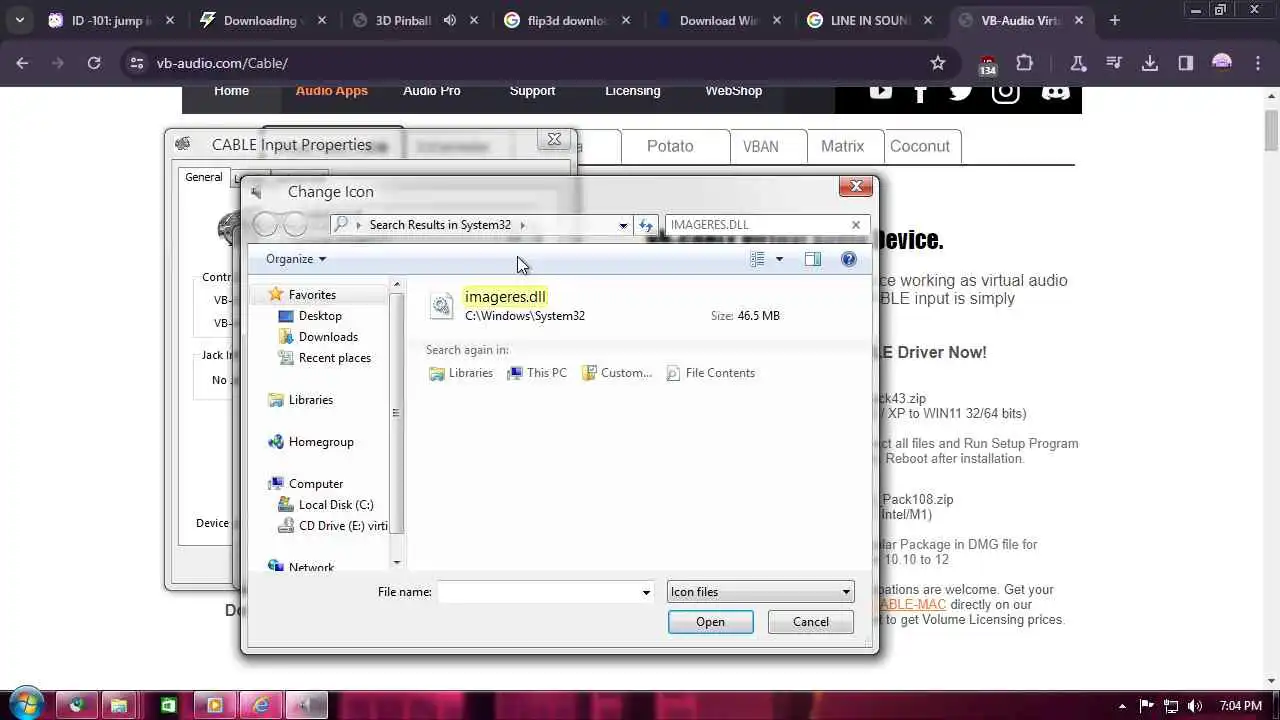1280x720 pixels.
Task: Open the Organize dropdown menu
Action: [296, 259]
